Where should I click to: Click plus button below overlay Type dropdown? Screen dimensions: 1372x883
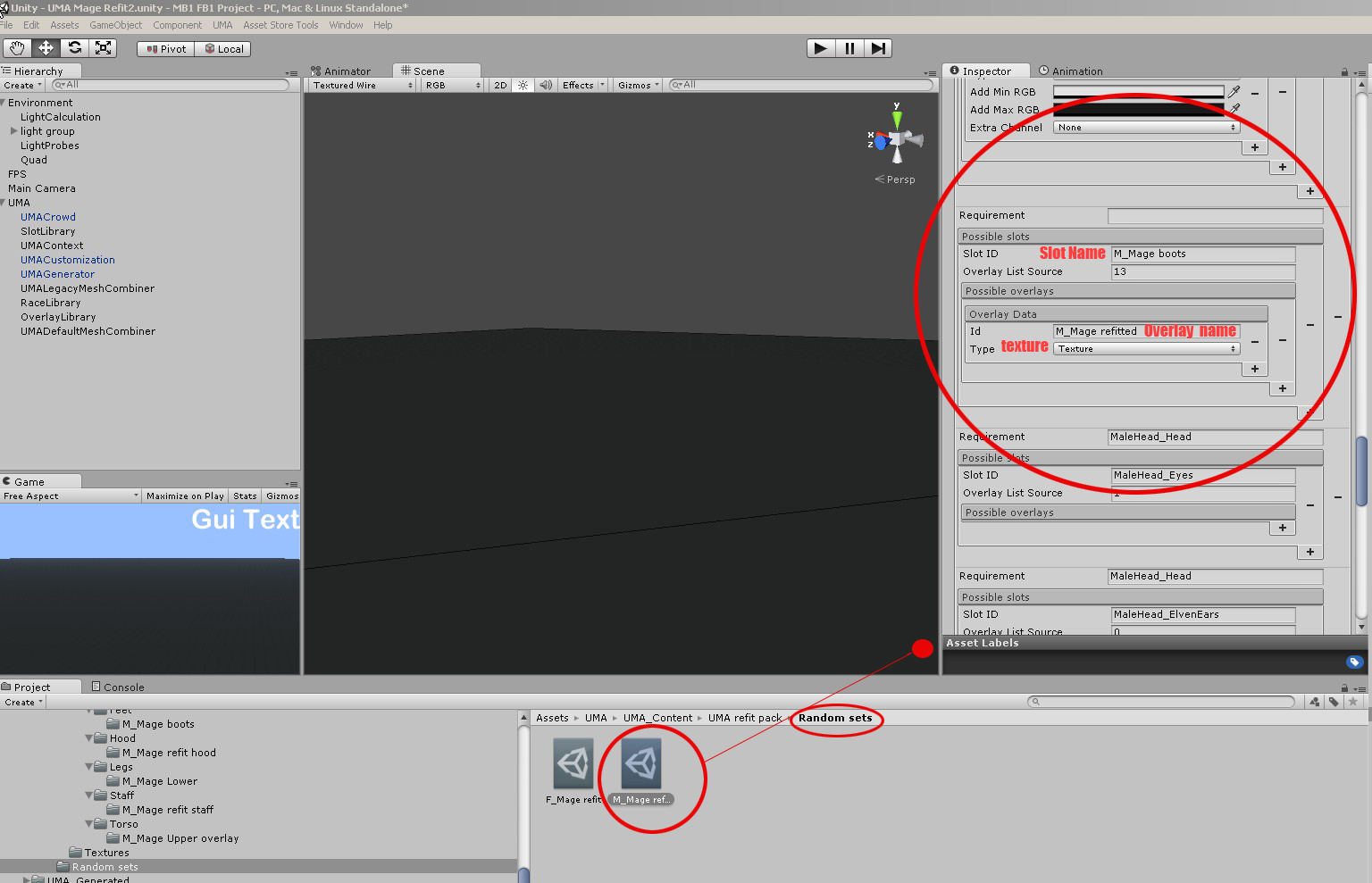click(x=1255, y=370)
